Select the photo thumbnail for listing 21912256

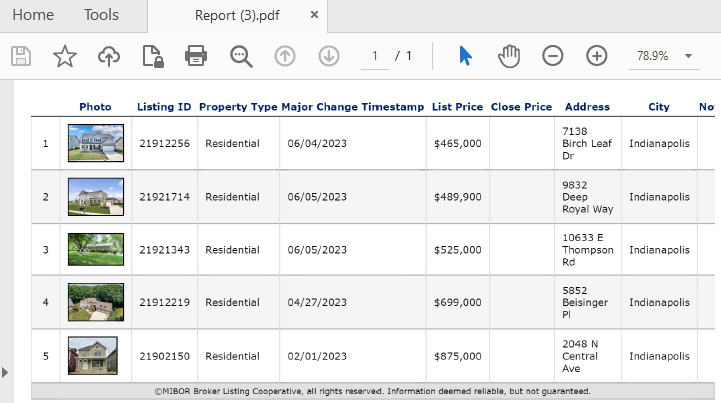click(96, 143)
